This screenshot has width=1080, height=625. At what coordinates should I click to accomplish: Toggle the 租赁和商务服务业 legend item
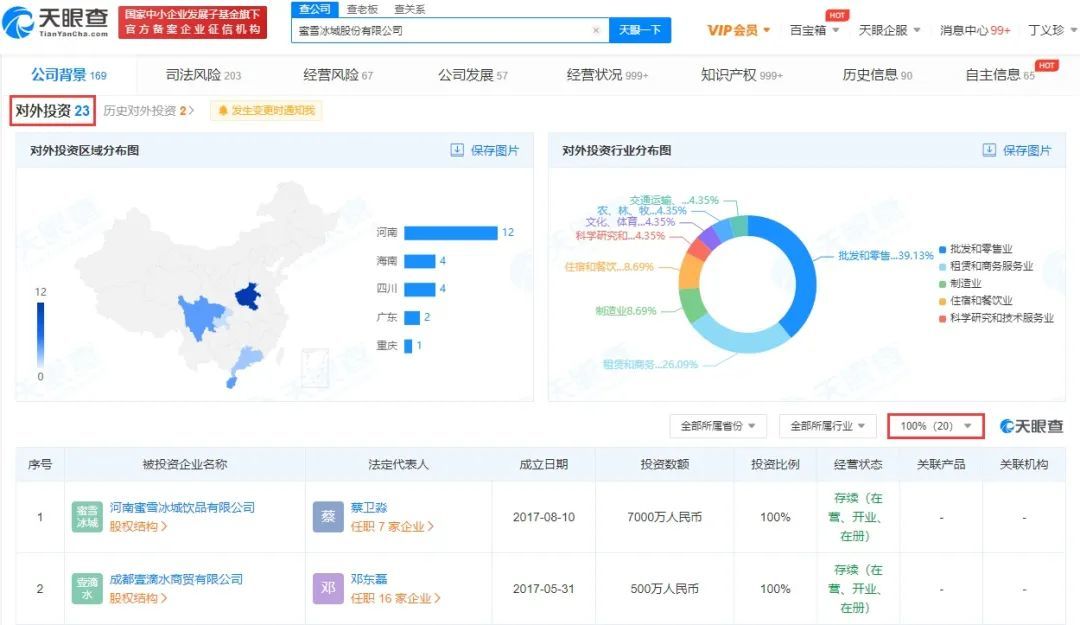pyautogui.click(x=986, y=266)
